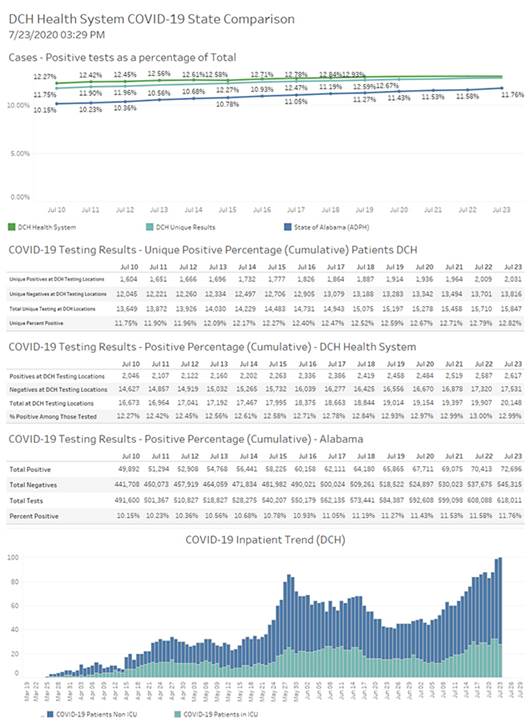Click the teal DCH Unique Results legend swatch

click(x=150, y=227)
